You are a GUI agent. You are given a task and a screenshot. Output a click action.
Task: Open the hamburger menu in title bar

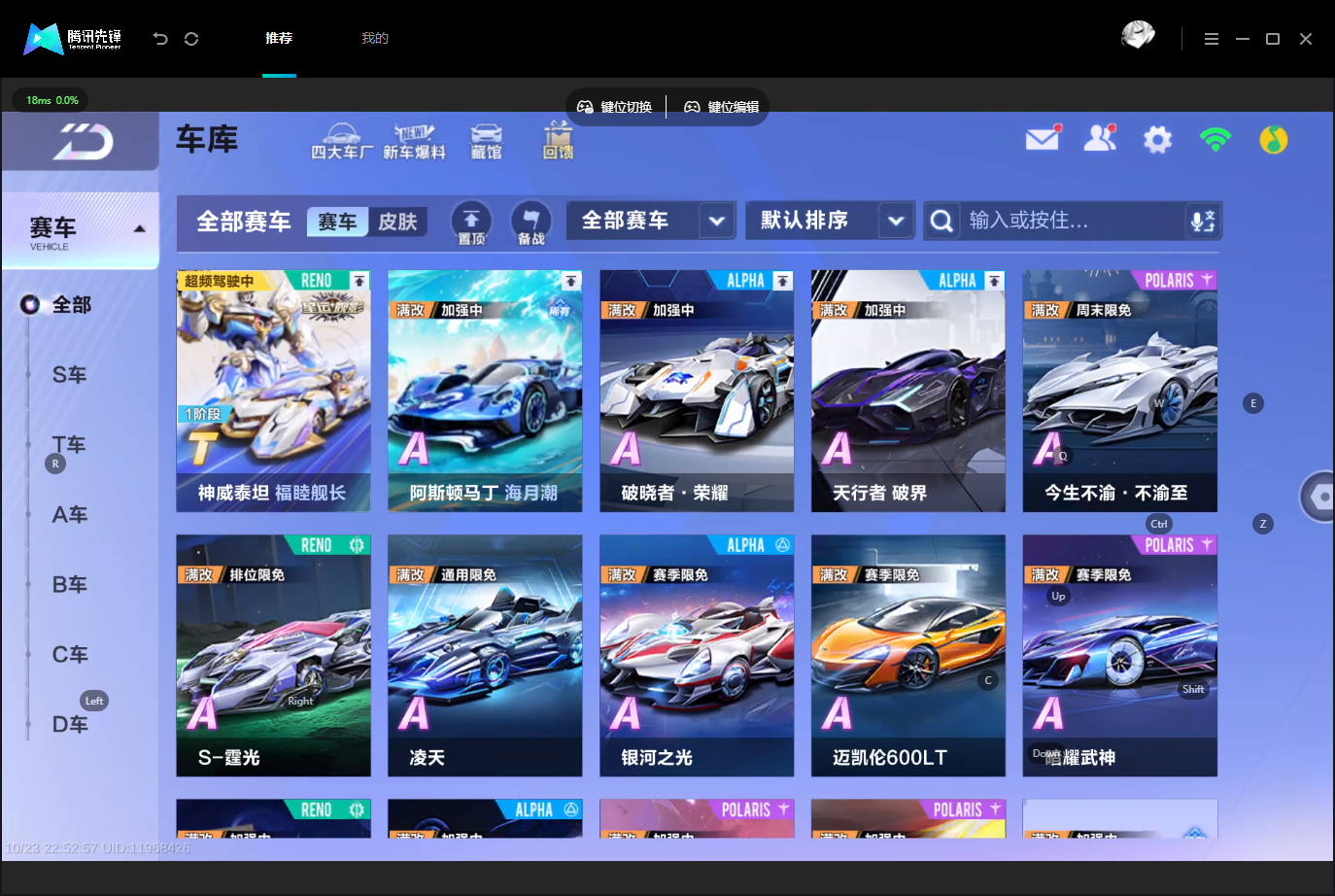1211,39
